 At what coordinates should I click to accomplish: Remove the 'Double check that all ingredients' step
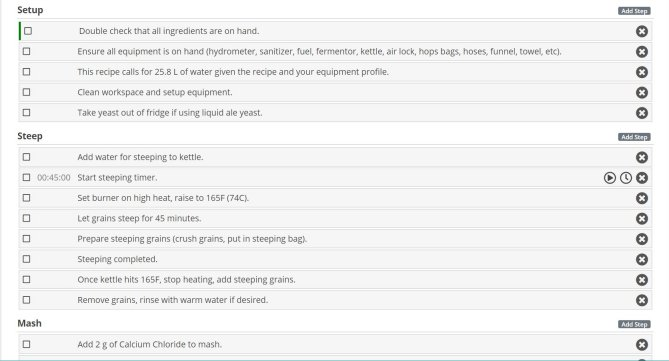coord(642,31)
